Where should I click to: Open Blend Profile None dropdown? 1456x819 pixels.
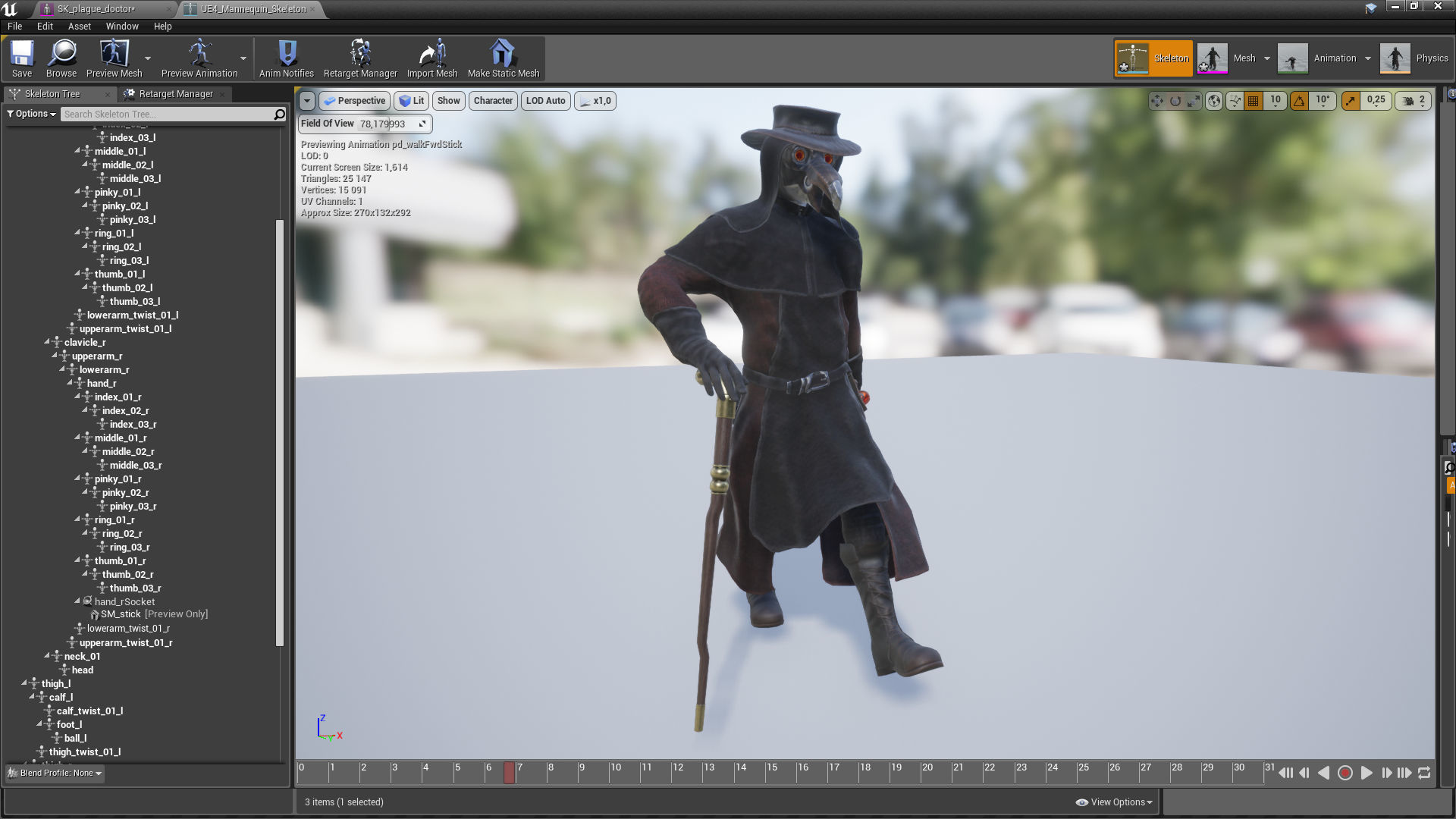[55, 773]
